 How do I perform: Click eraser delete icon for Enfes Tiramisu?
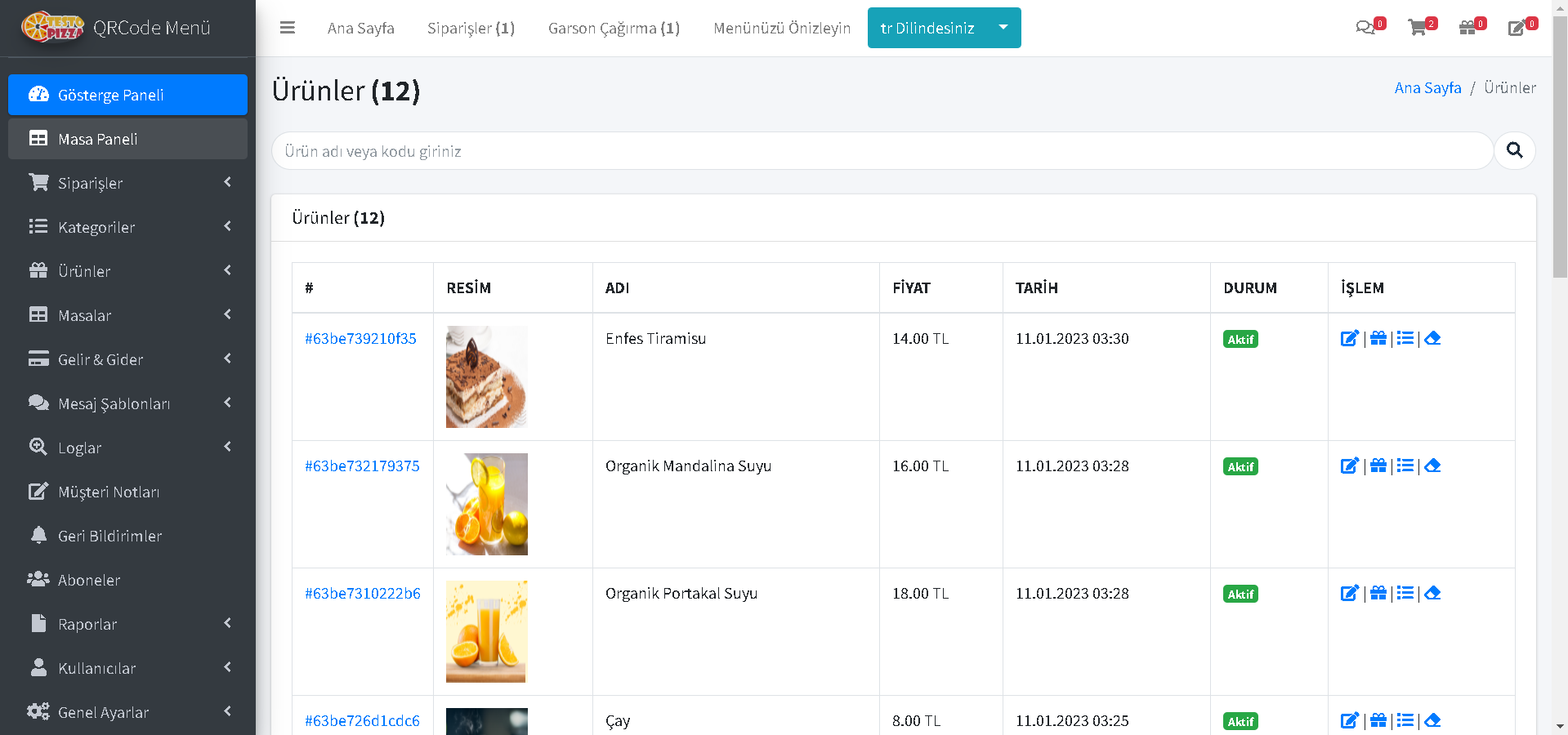1432,338
